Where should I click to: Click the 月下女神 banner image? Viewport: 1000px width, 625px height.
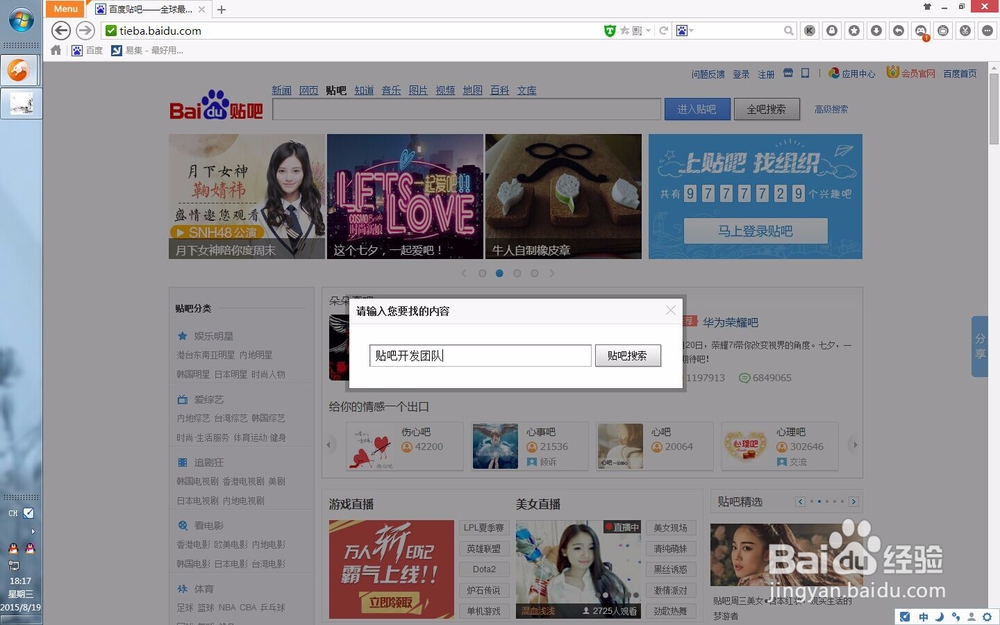coord(247,196)
